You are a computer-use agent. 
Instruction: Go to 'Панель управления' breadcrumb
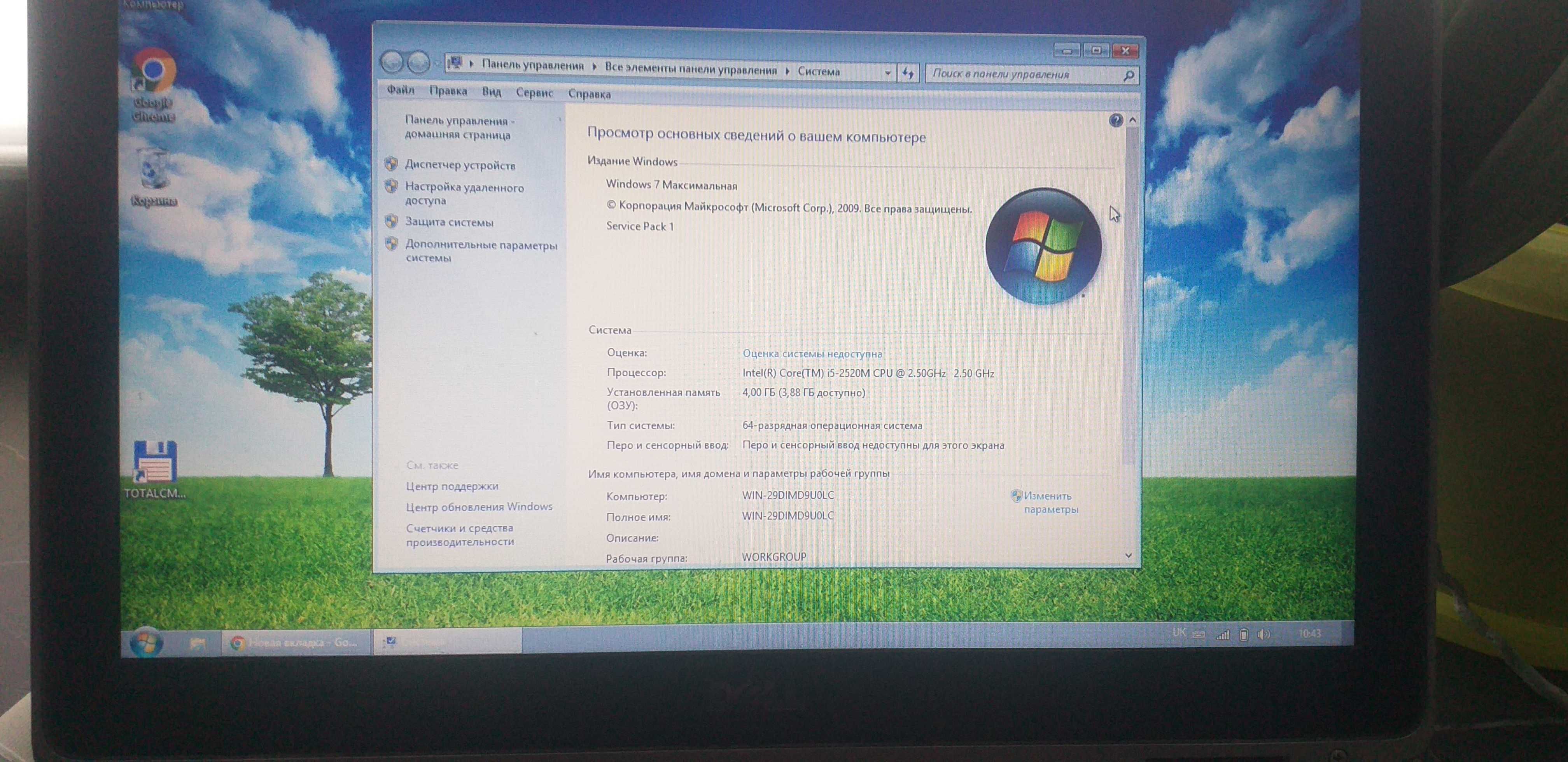[x=533, y=65]
